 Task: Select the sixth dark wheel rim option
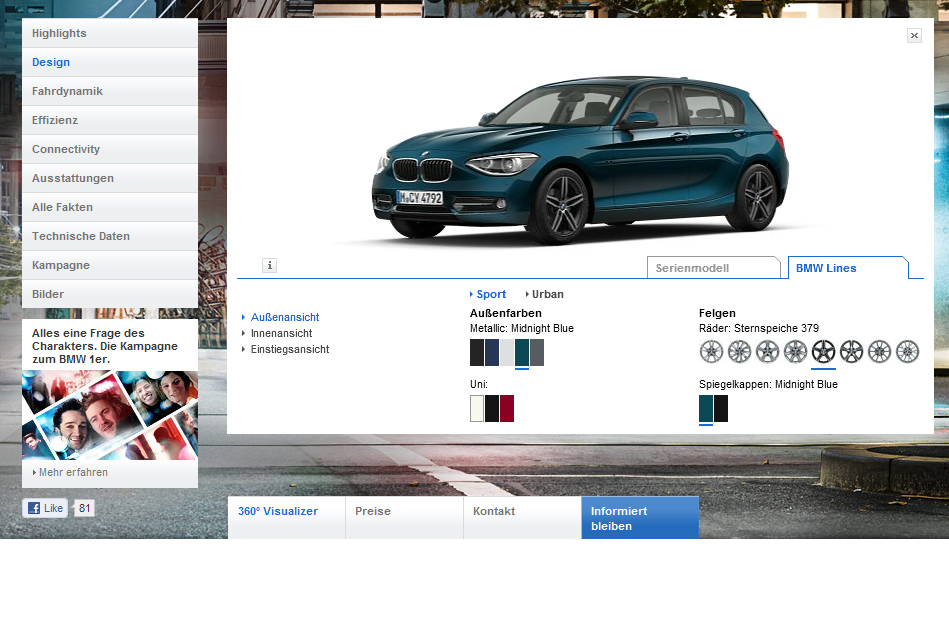(x=851, y=351)
